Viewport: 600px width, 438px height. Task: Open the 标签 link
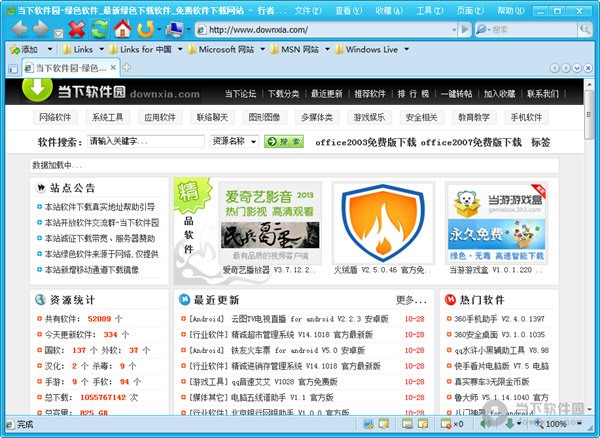coord(541,142)
